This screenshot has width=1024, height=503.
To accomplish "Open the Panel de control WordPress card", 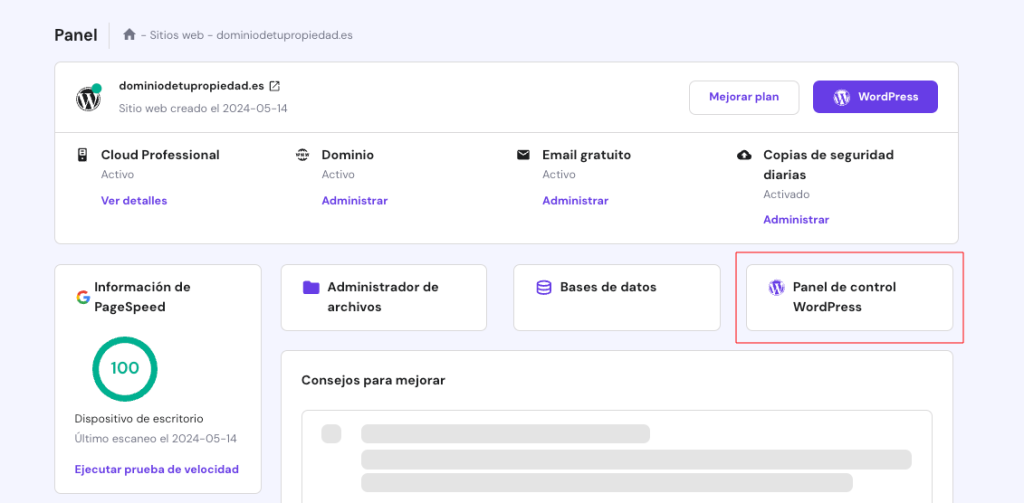I will (x=849, y=297).
